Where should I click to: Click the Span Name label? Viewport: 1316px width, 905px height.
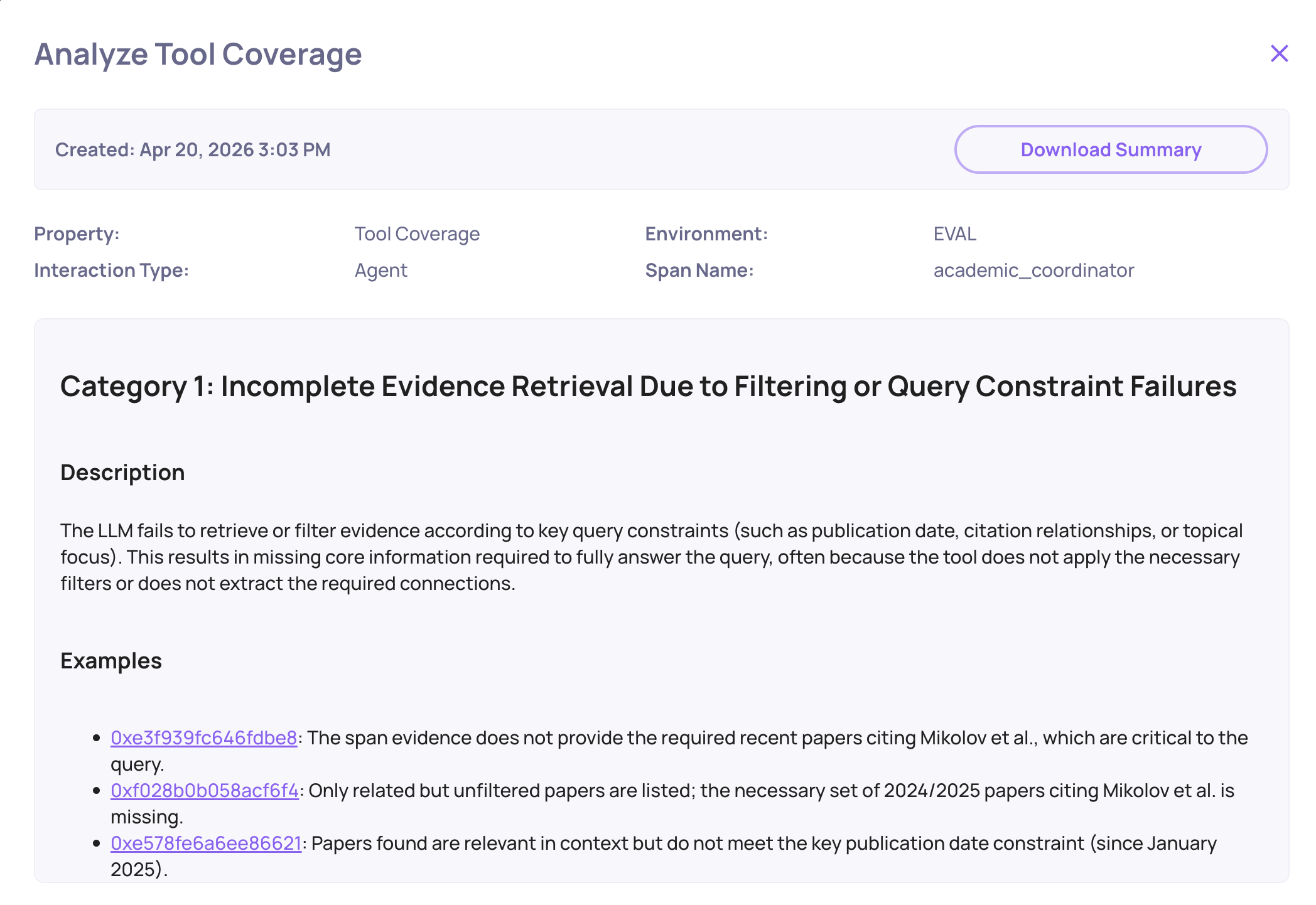[x=699, y=270]
